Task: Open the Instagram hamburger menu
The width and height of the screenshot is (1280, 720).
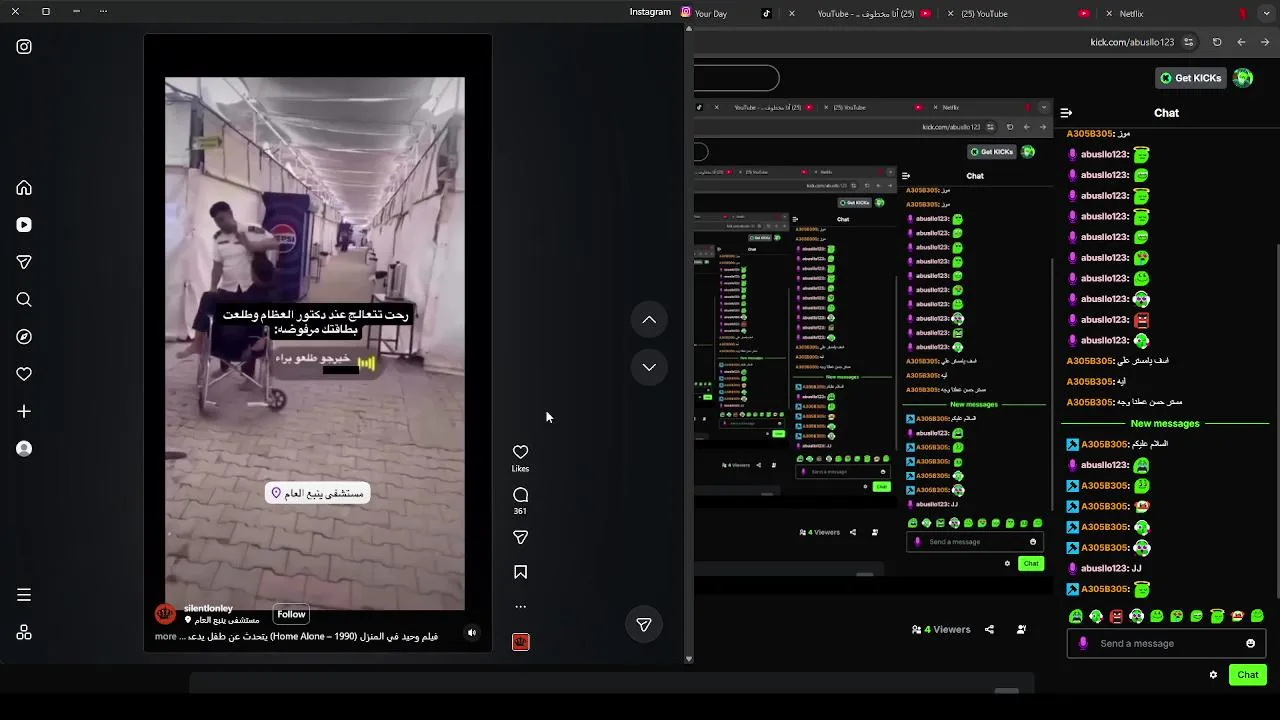Action: (x=24, y=595)
